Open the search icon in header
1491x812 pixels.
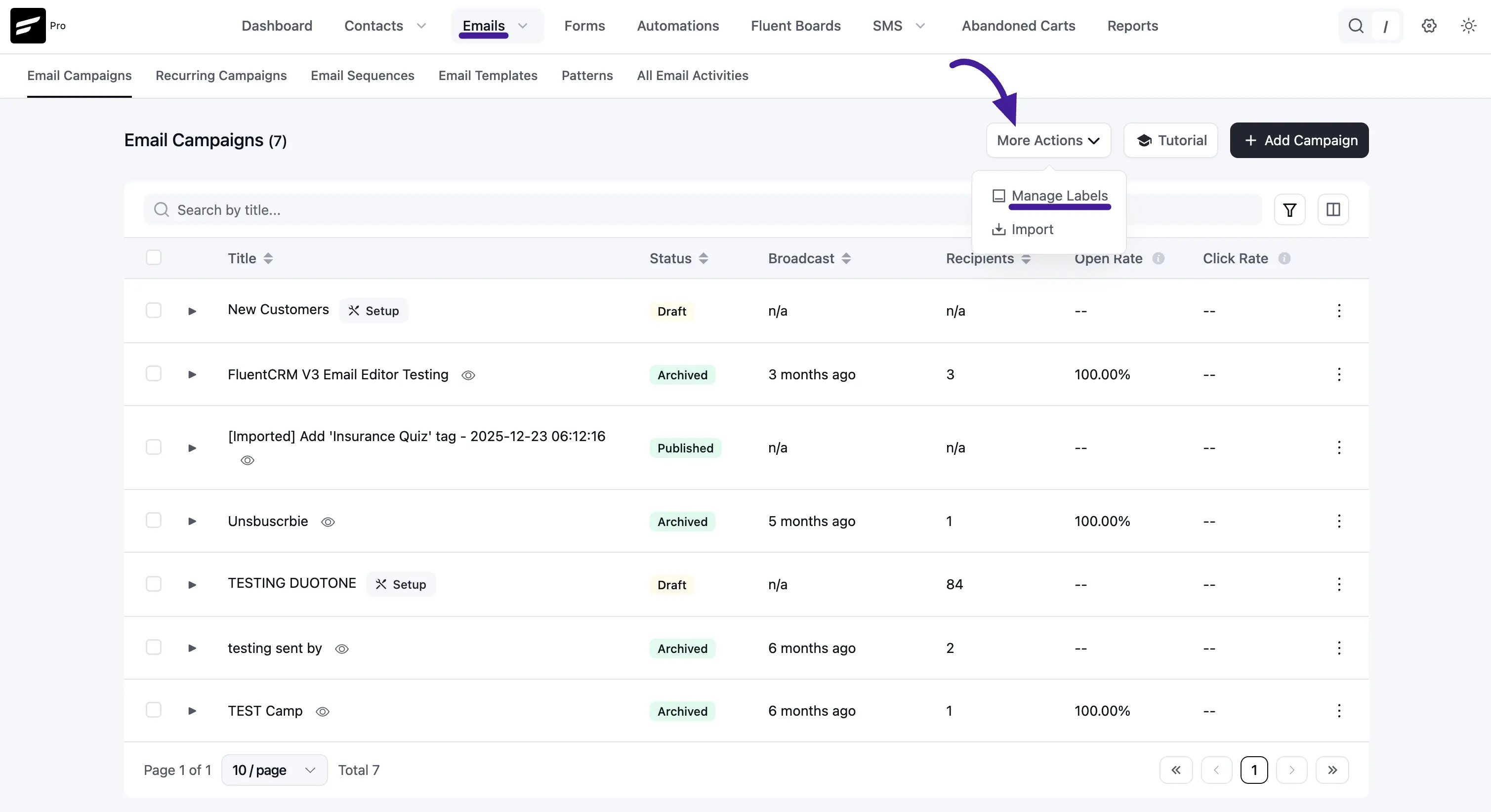point(1356,26)
